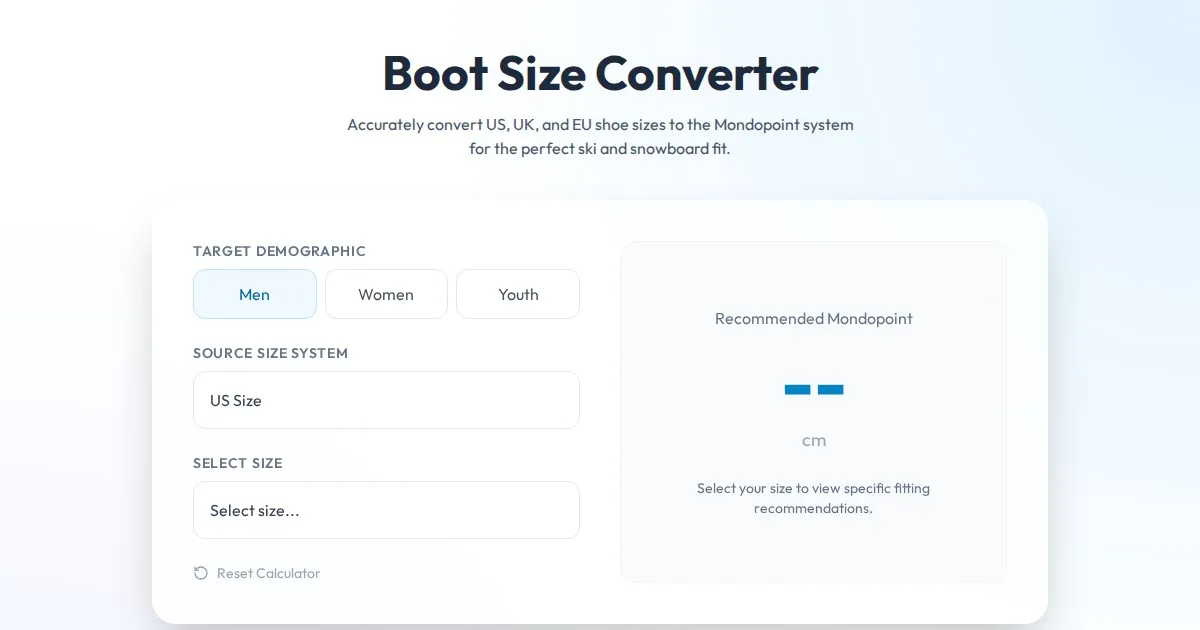This screenshot has height=630, width=1200.
Task: Click the circular arrow reset icon
Action: point(201,573)
